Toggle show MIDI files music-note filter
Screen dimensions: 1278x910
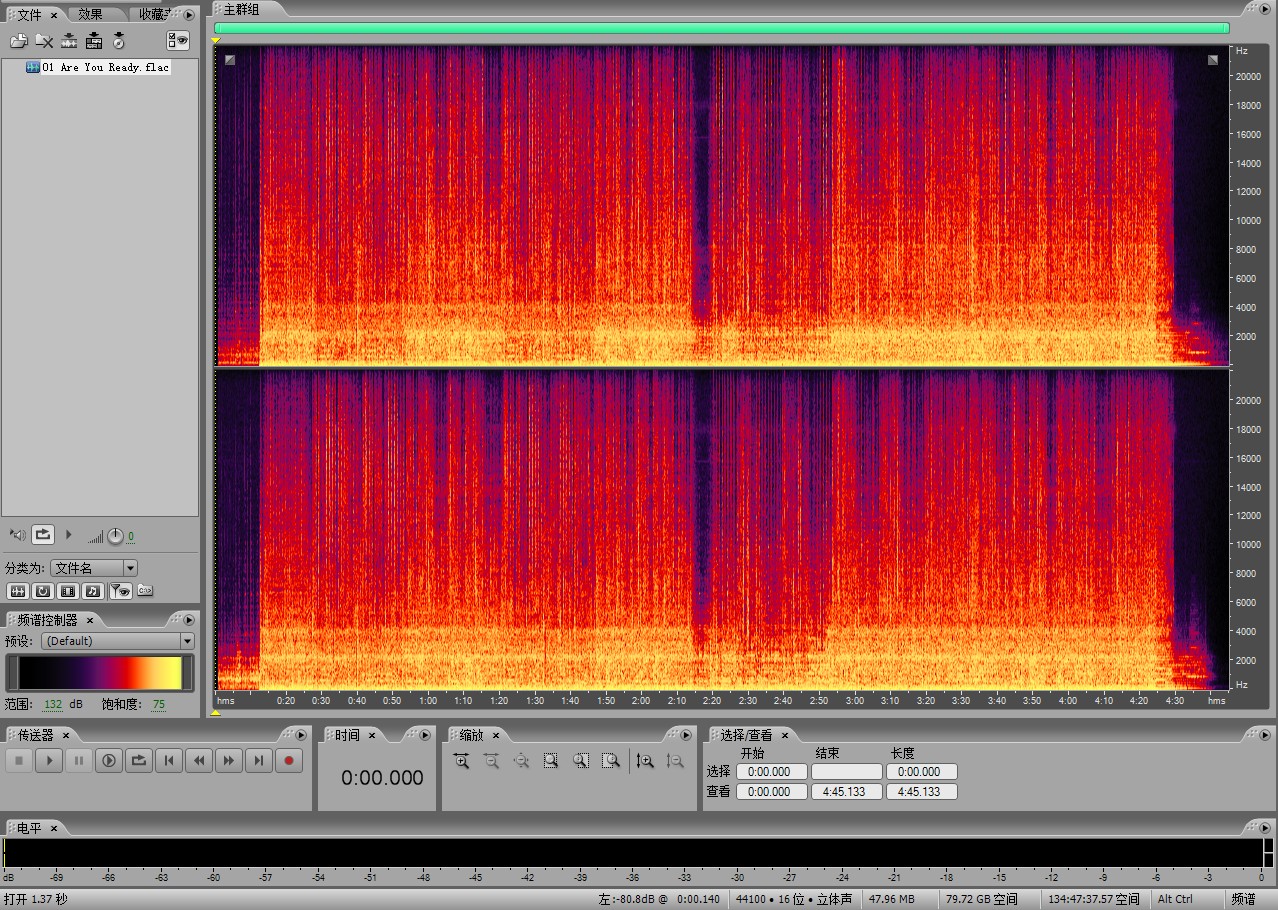[93, 591]
